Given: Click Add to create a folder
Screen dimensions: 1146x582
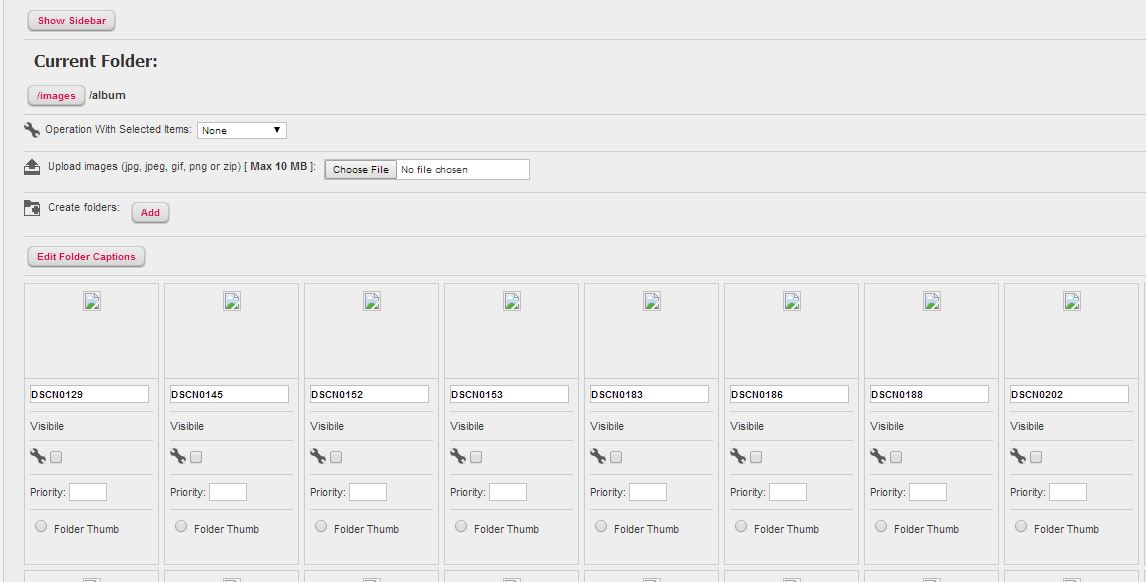Looking at the screenshot, I should (151, 213).
